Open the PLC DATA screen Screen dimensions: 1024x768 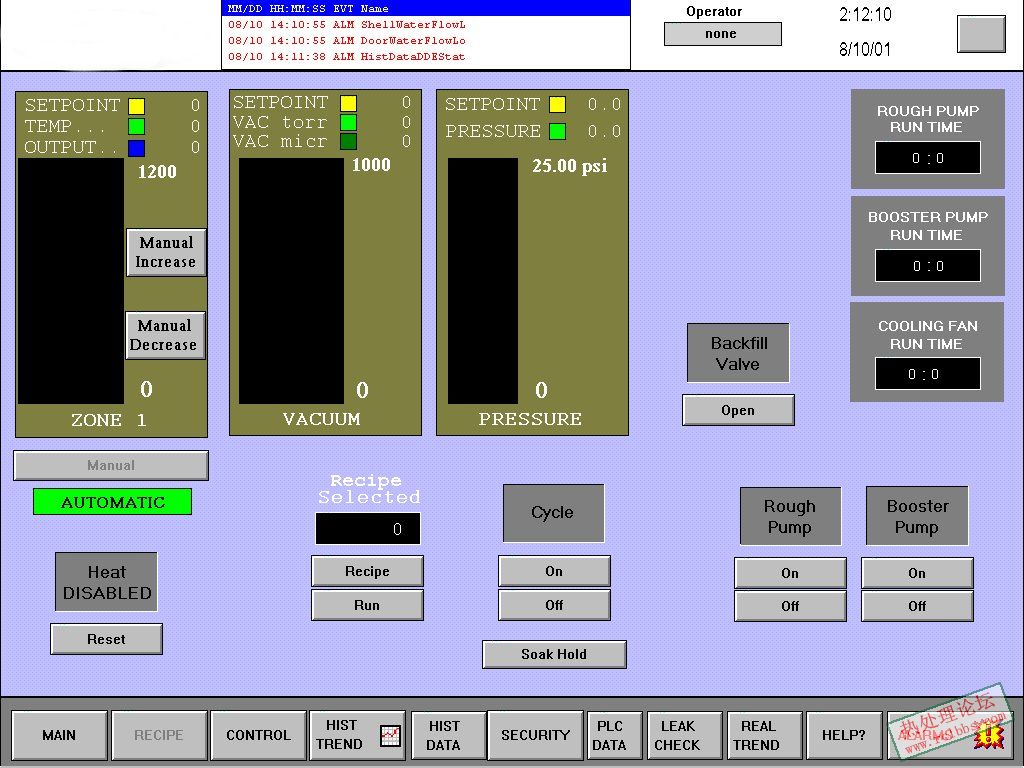(615, 735)
